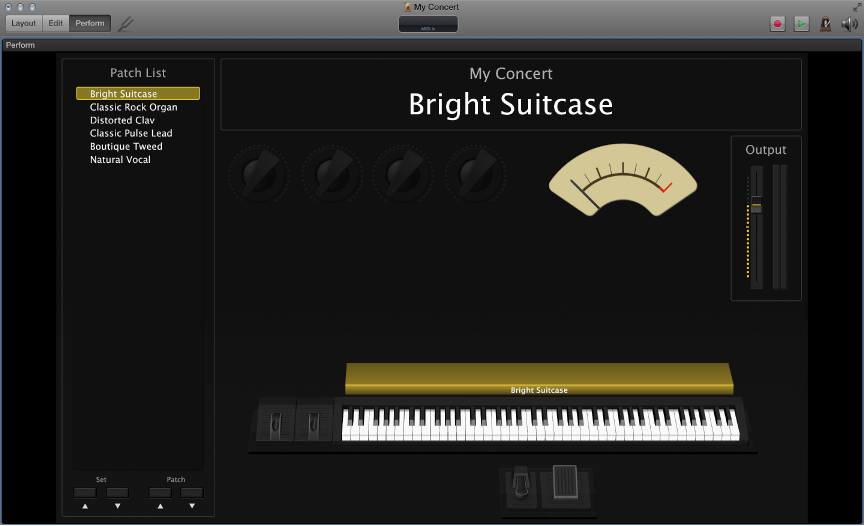Select the Perform mode button

90,23
